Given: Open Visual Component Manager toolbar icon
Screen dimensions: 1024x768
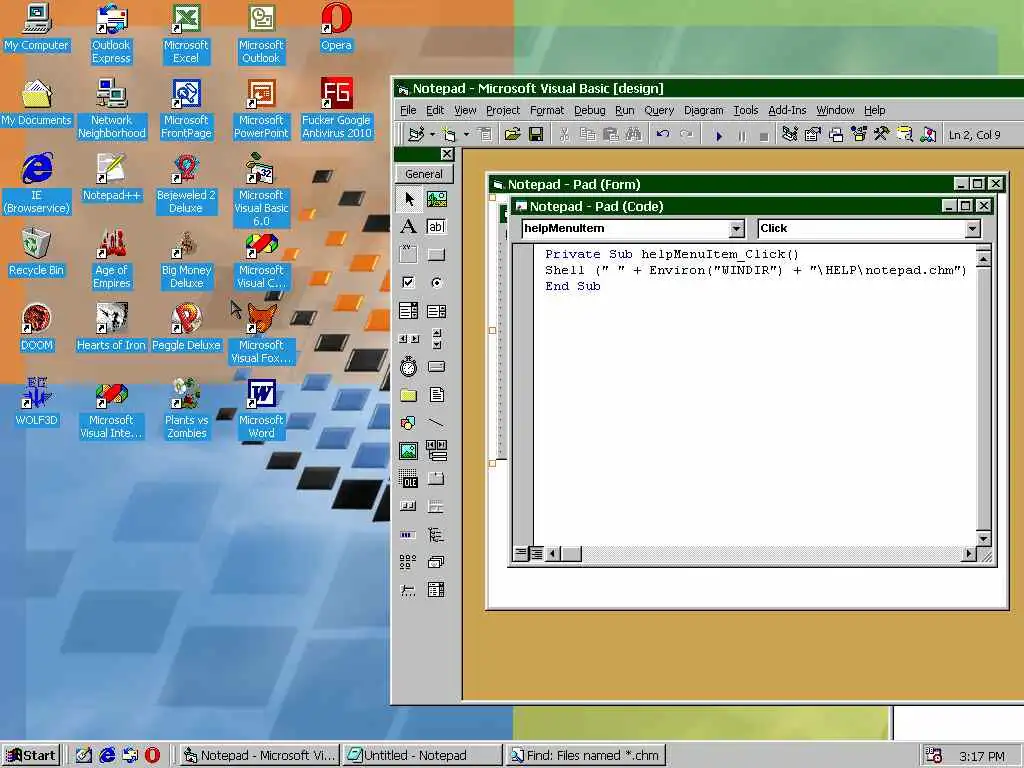Looking at the screenshot, I should (928, 135).
